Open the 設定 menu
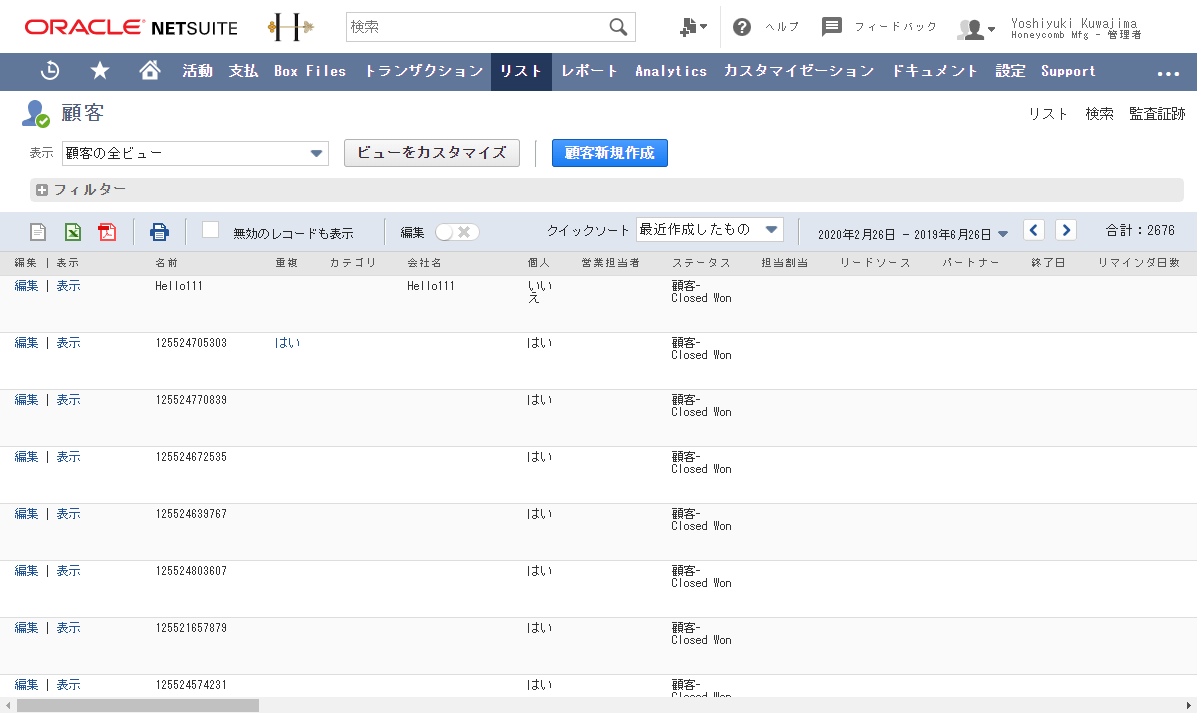 click(1010, 71)
